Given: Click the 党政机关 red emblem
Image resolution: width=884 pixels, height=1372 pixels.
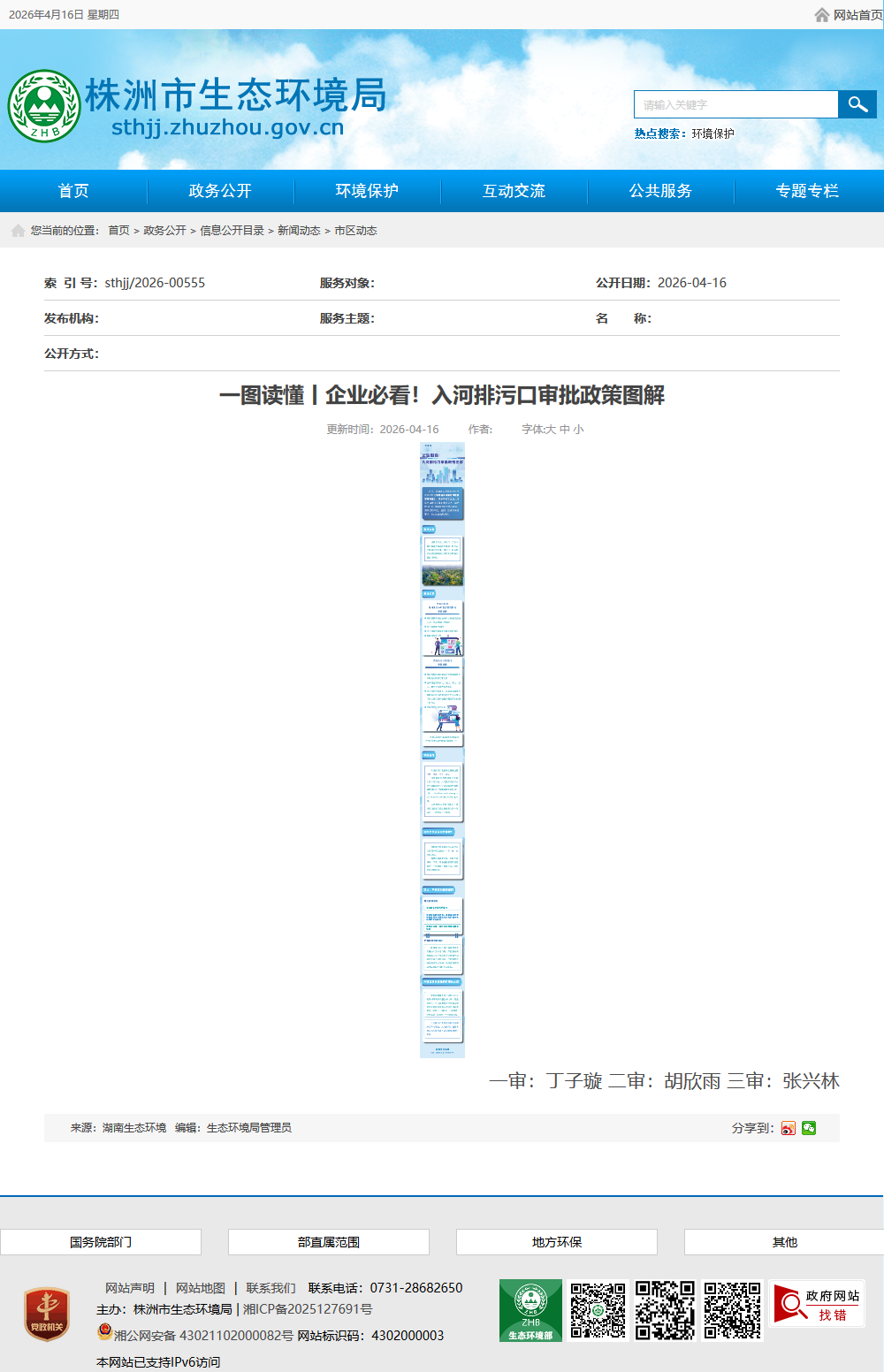Looking at the screenshot, I should (x=47, y=1314).
